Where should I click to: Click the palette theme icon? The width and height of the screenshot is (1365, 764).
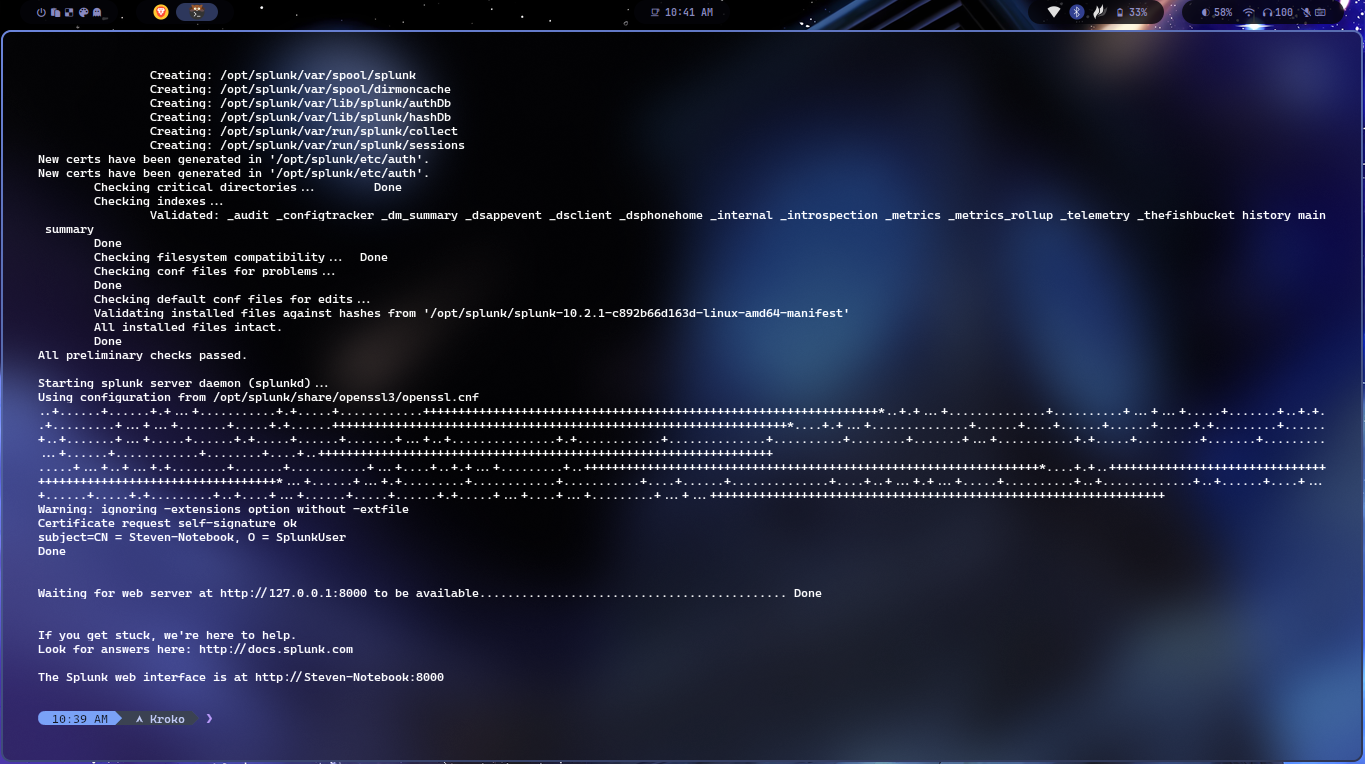[83, 13]
